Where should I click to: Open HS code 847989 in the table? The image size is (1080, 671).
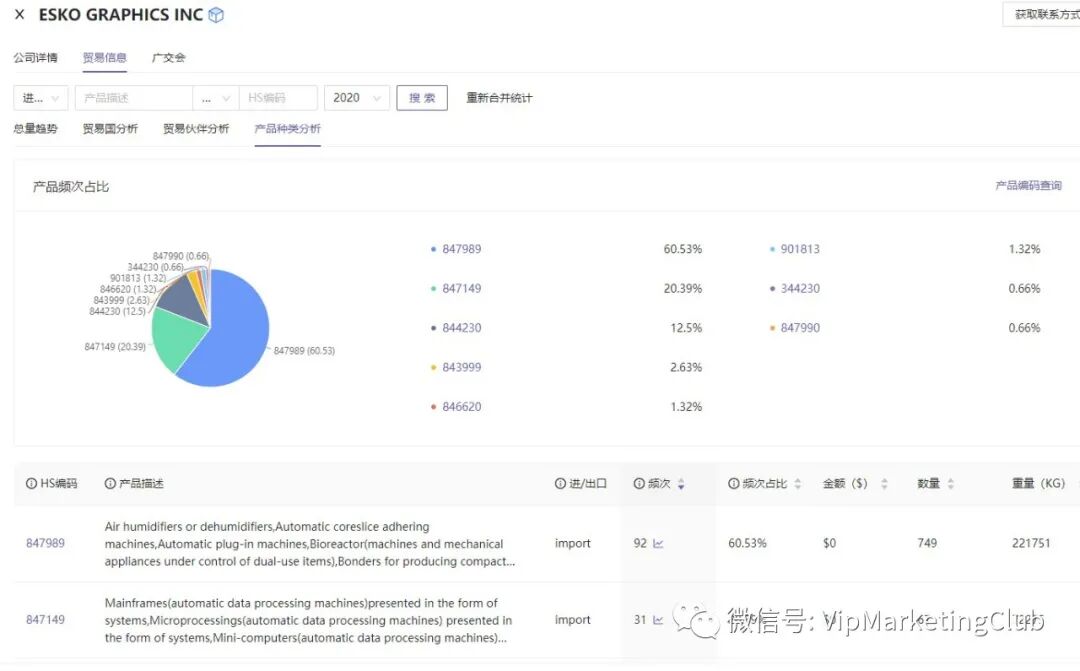click(45, 543)
